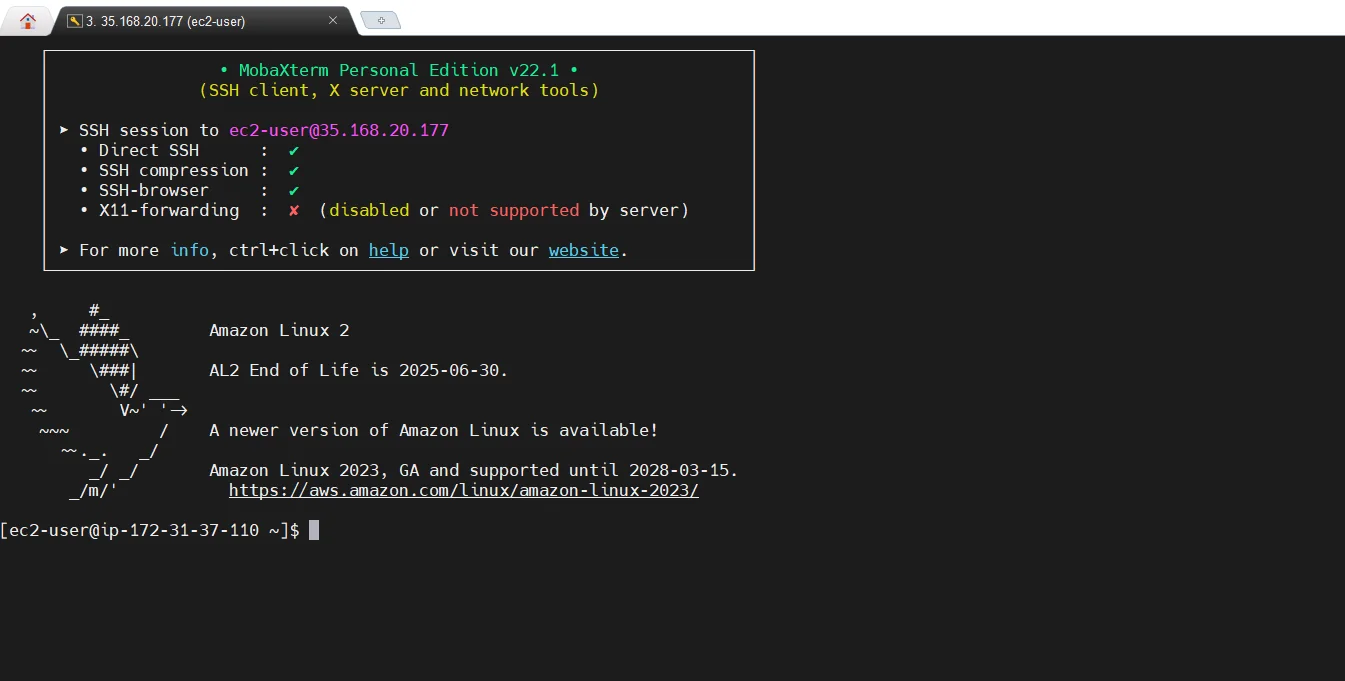Open the Home tab with the house icon
1345x681 pixels.
click(x=27, y=20)
